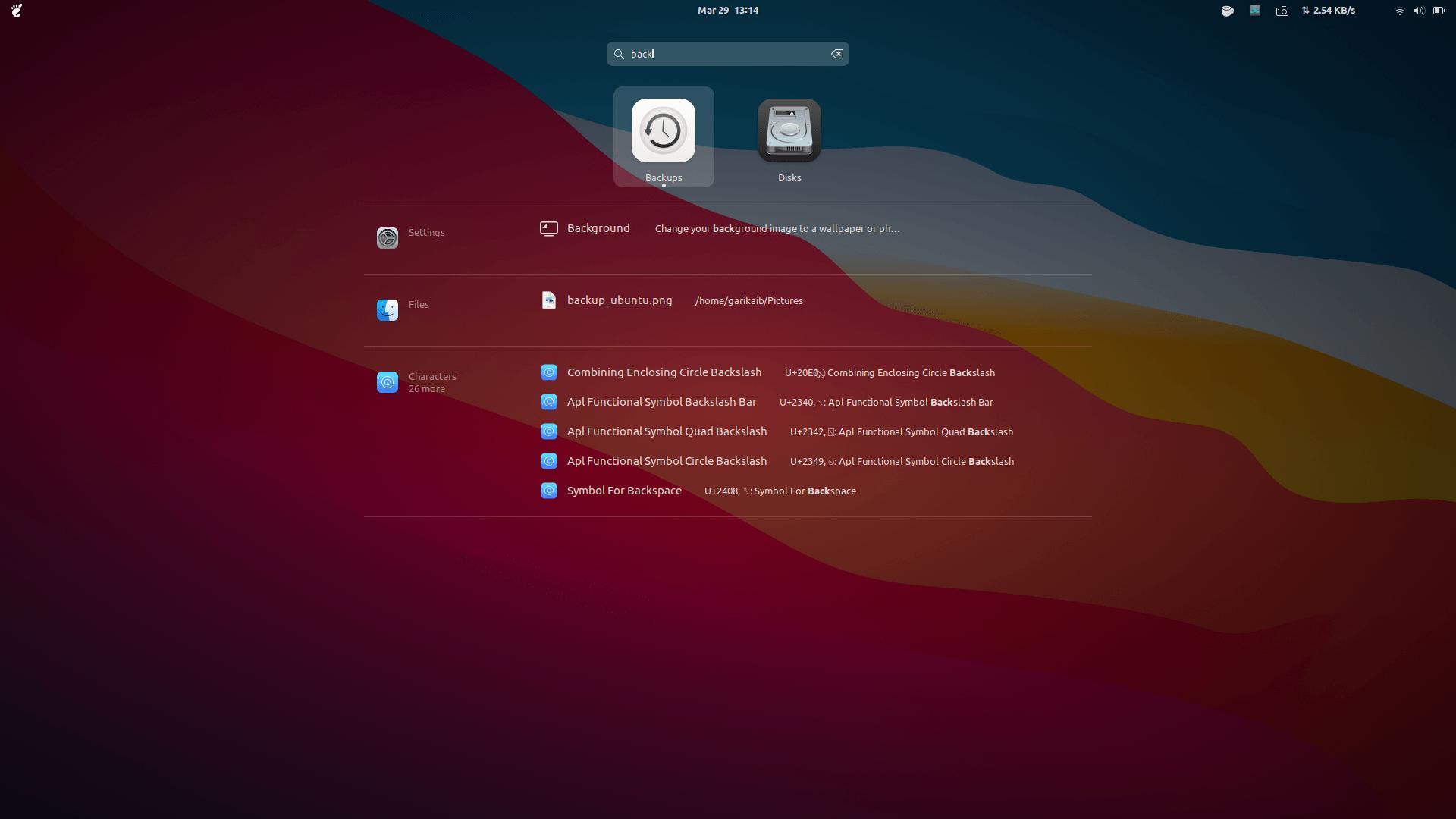Click icon beside Apl Functional Symbol Quad Backslash
1456x819 pixels.
click(x=549, y=431)
